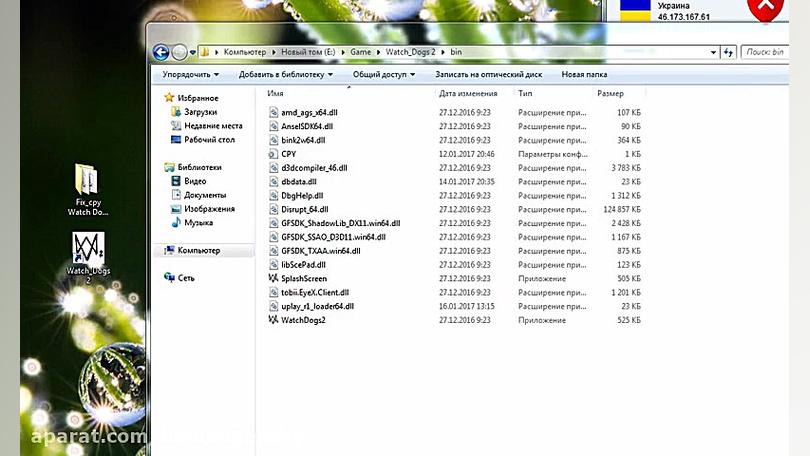Select file name 'GFSDK_TXAA.win64.dll'
This screenshot has height=456, width=810.
click(321, 250)
